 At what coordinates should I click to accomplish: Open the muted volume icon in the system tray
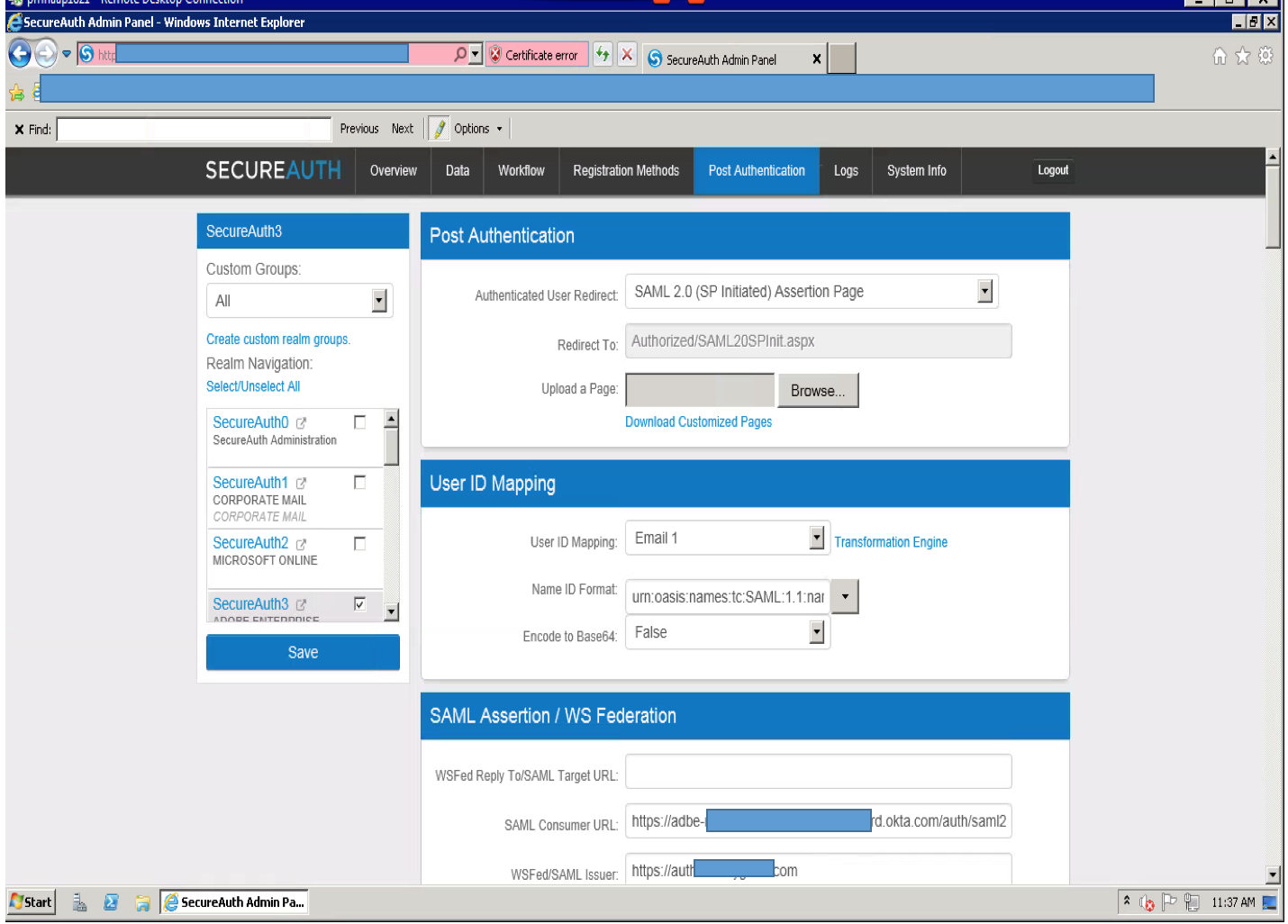click(x=1146, y=901)
